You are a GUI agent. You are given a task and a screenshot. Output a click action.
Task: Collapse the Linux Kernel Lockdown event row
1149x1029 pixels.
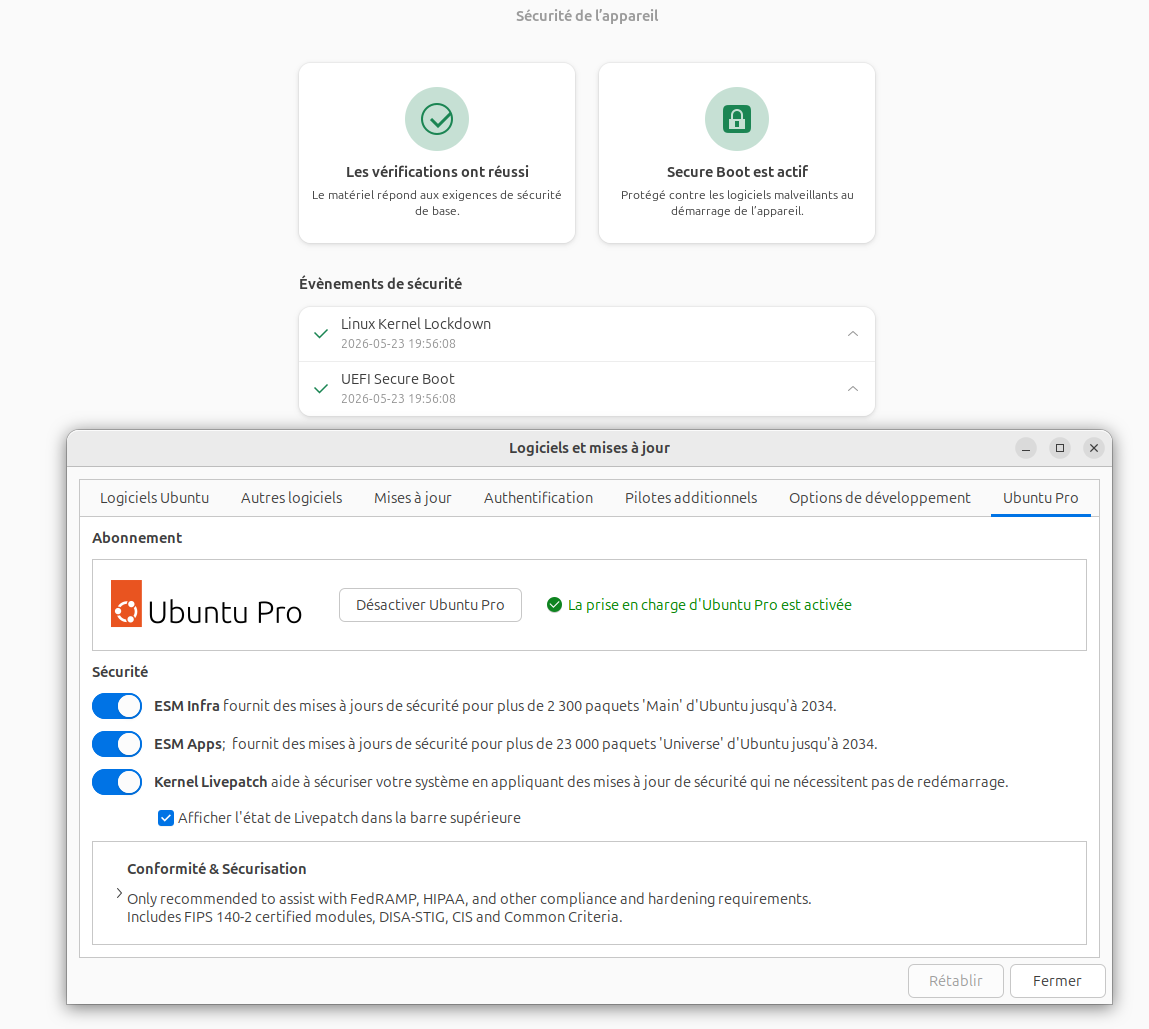[x=853, y=334]
